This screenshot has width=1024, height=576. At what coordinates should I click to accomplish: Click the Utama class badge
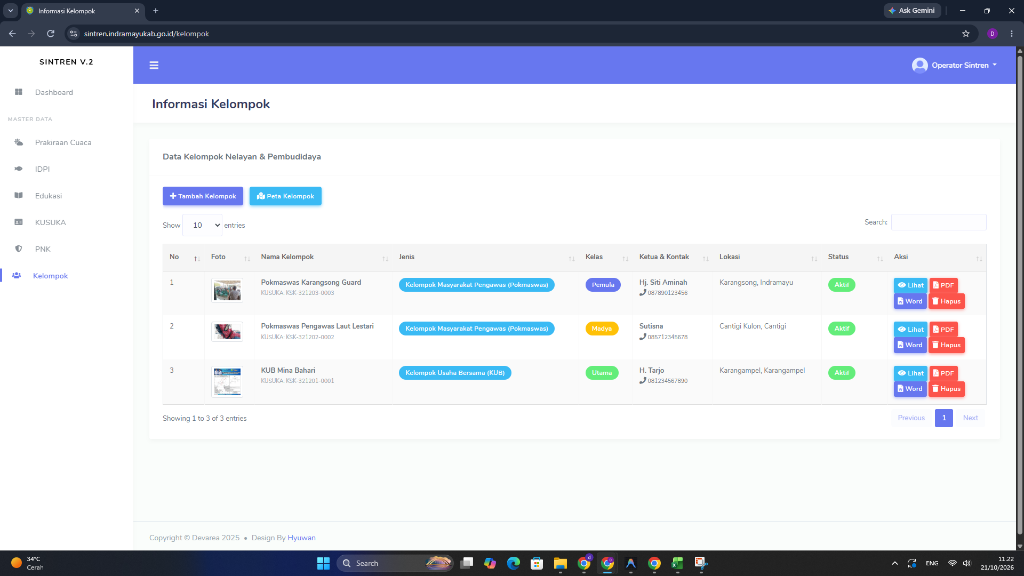click(601, 373)
